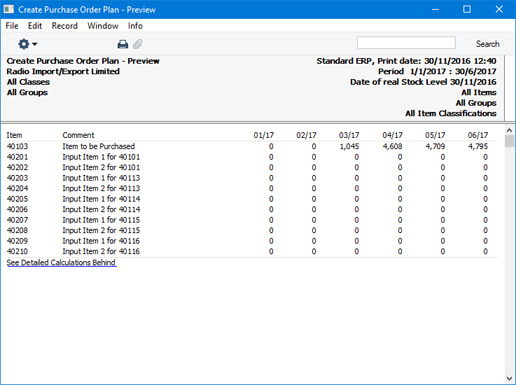
Task: Click the 'Item to be Purchased' comment
Action: 99,146
